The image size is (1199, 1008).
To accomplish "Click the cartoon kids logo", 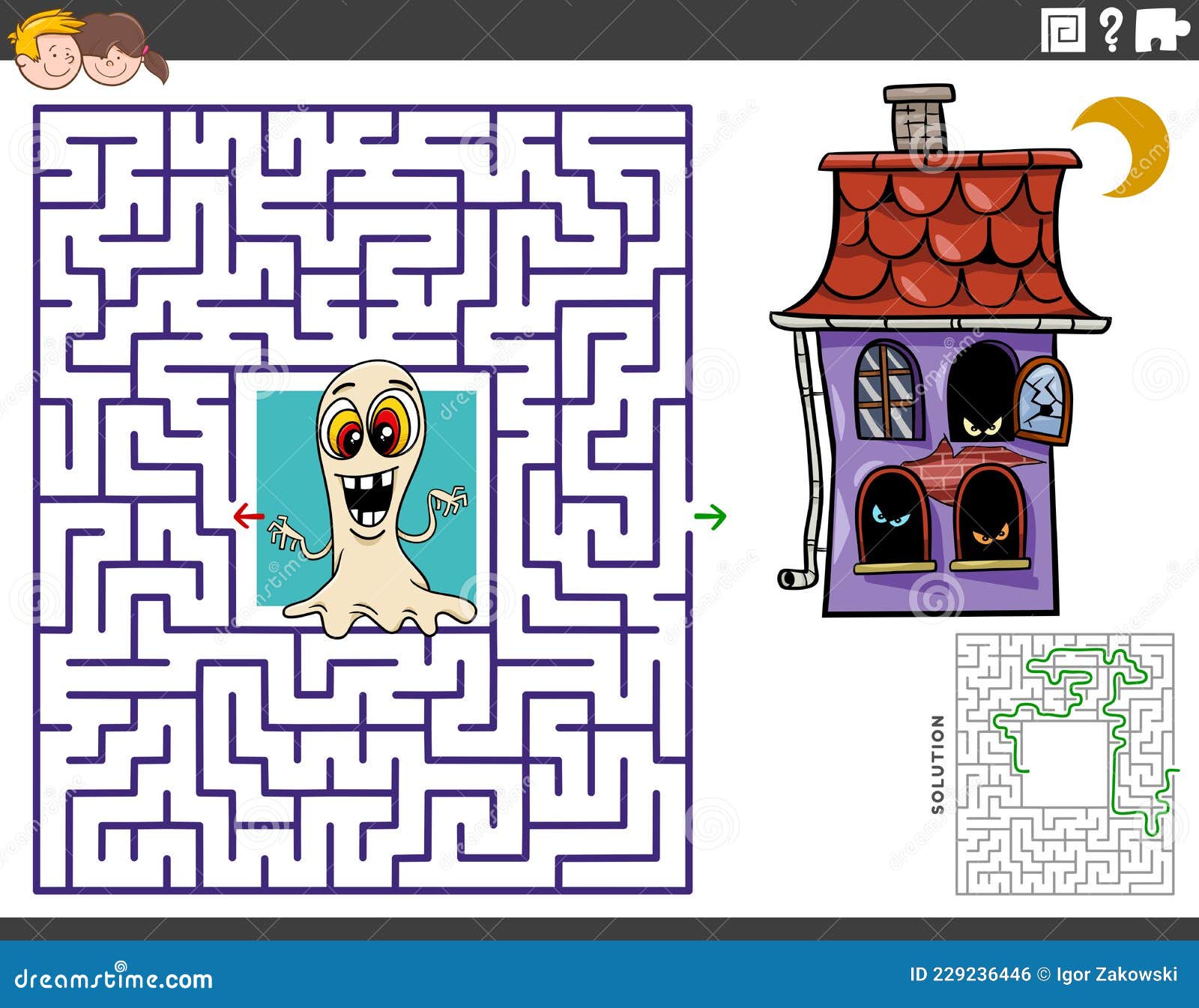I will pyautogui.click(x=88, y=49).
